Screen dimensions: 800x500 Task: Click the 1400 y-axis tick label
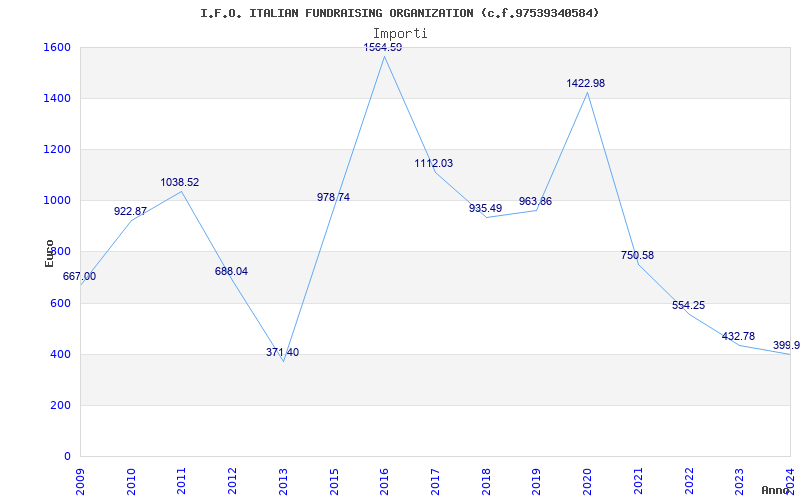56,98
